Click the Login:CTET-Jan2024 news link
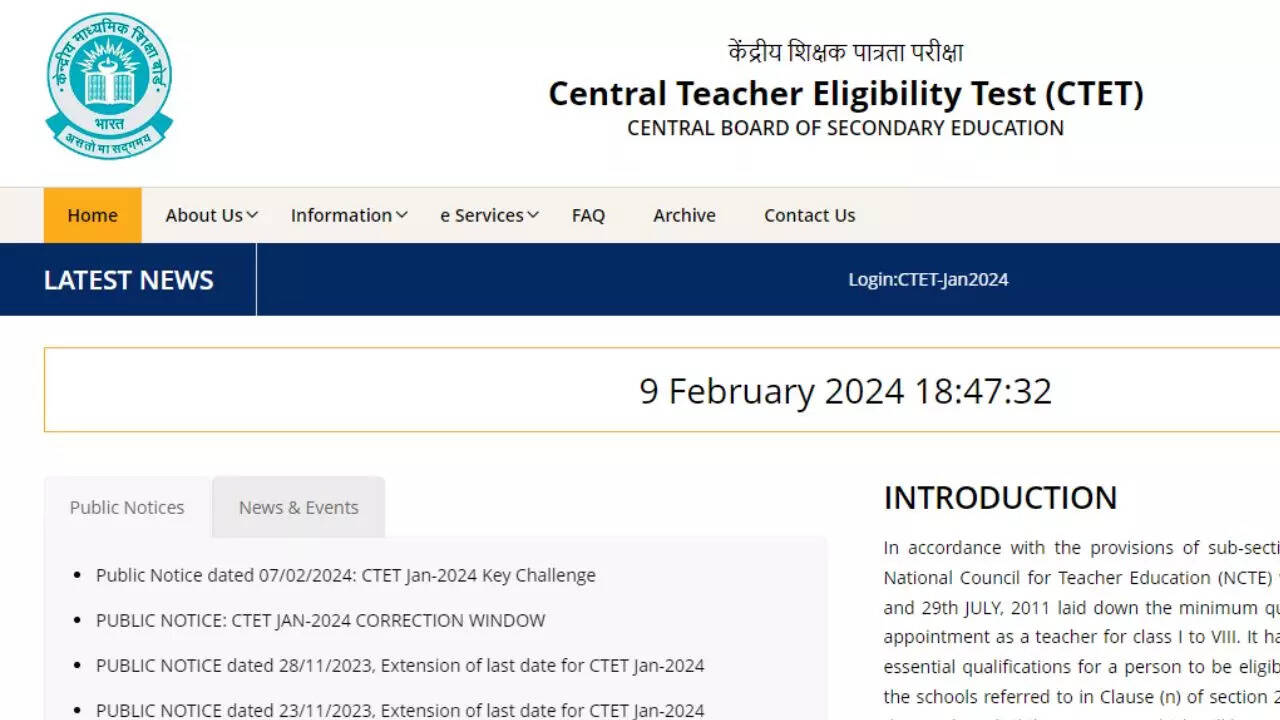Image resolution: width=1280 pixels, height=720 pixels. point(928,279)
